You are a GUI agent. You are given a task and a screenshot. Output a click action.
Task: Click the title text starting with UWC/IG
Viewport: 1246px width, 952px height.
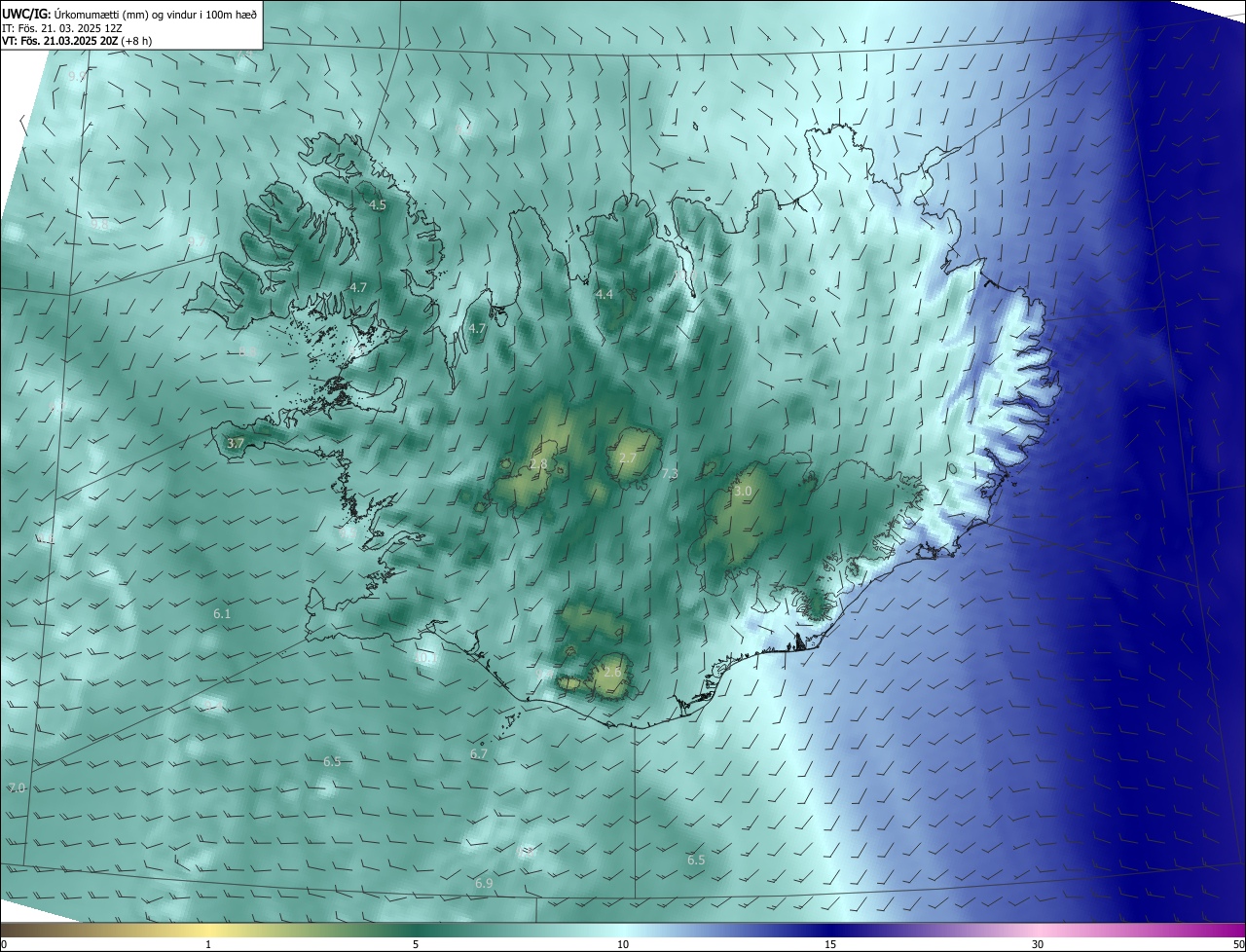pos(129,14)
